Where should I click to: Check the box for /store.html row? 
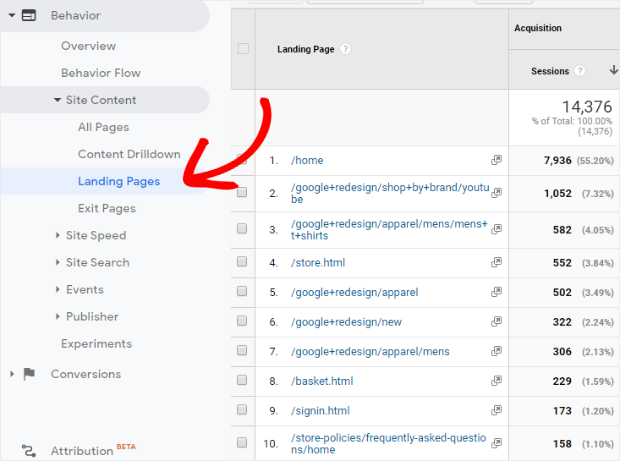(x=242, y=264)
